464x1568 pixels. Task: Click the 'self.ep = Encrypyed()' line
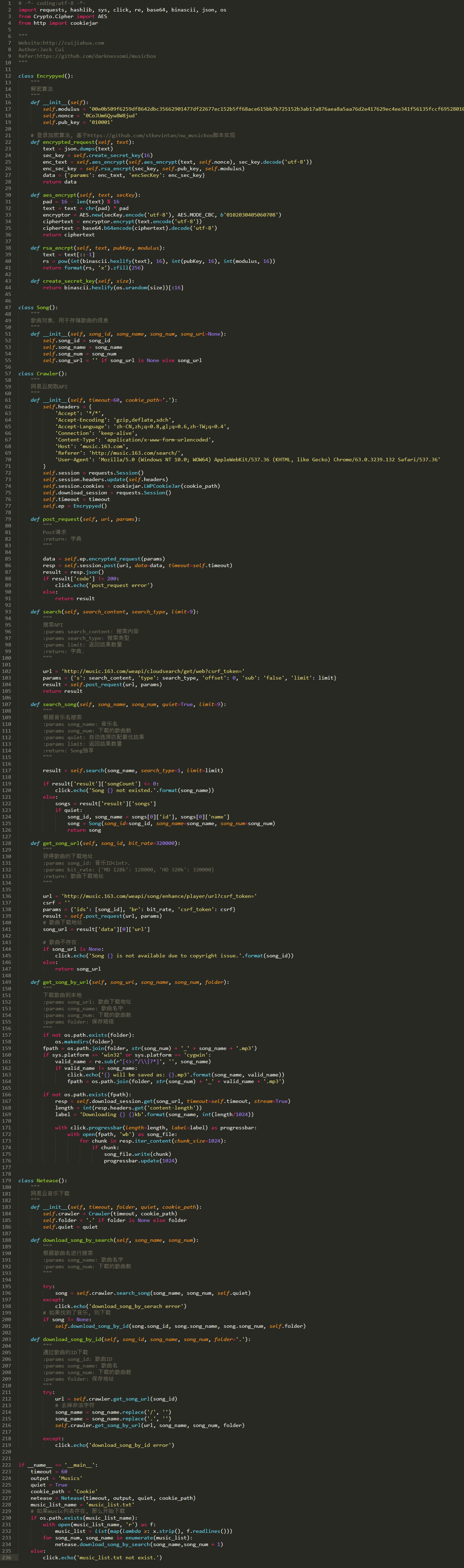point(75,506)
